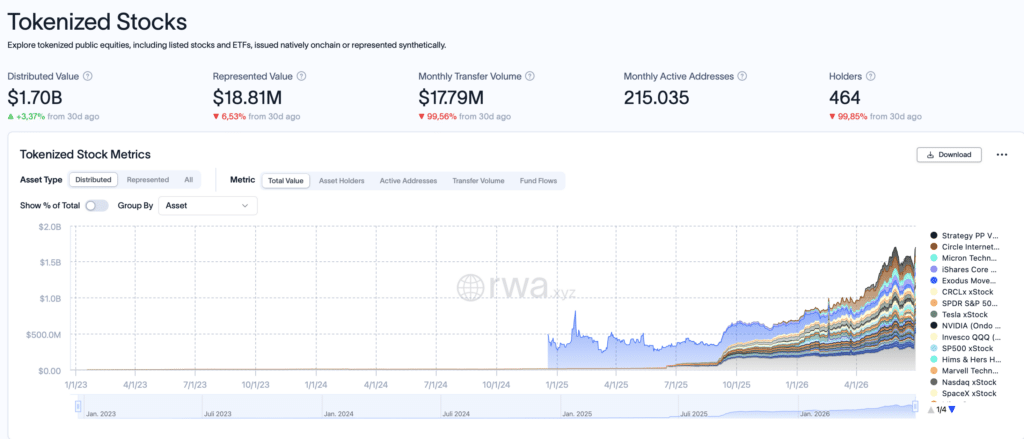Click the Monthly Active Addresses info icon
Screen dimensions: 1024x439
(x=743, y=76)
